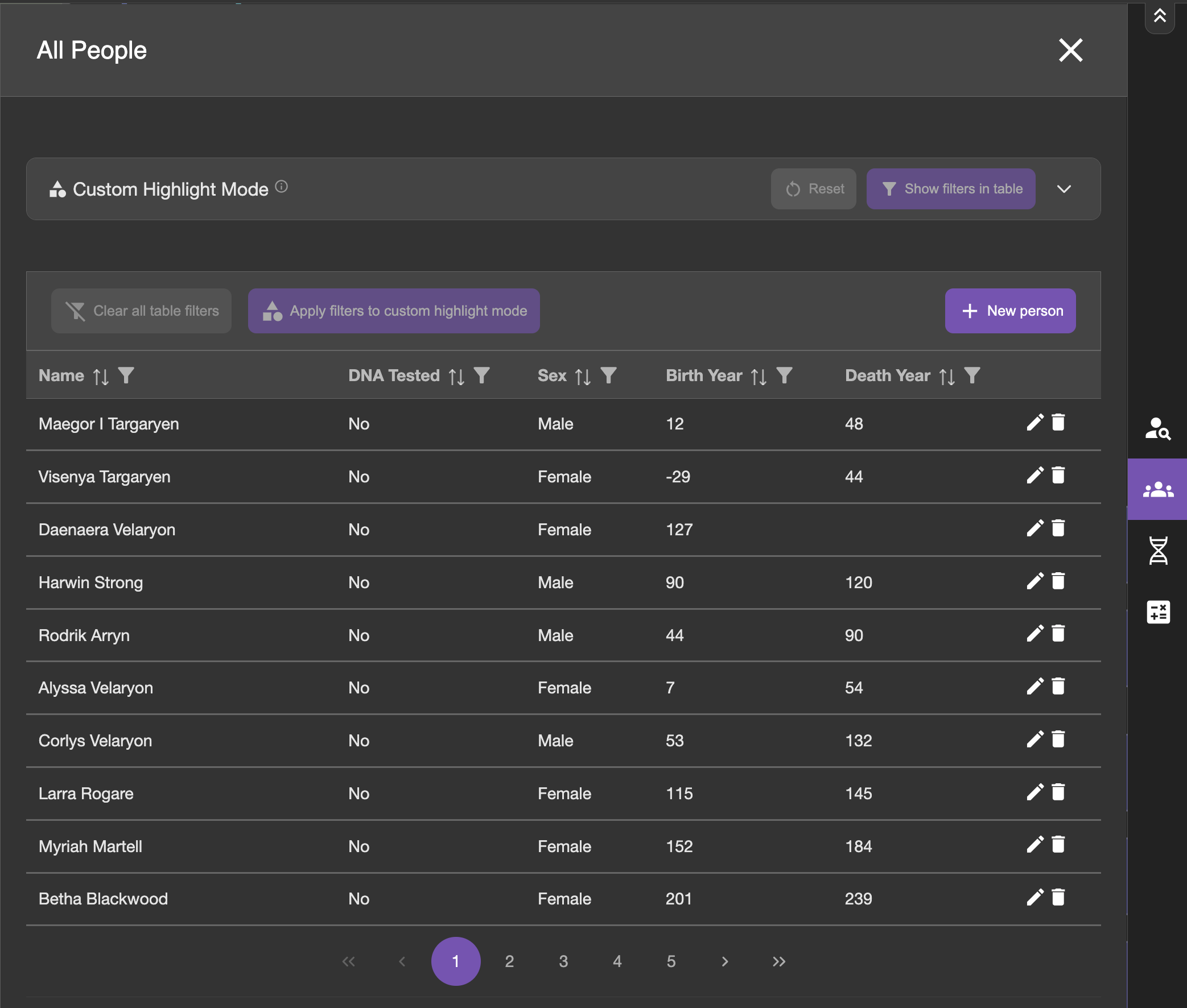1187x1008 pixels.
Task: Sort table by Birth Year arrows
Action: 759,377
